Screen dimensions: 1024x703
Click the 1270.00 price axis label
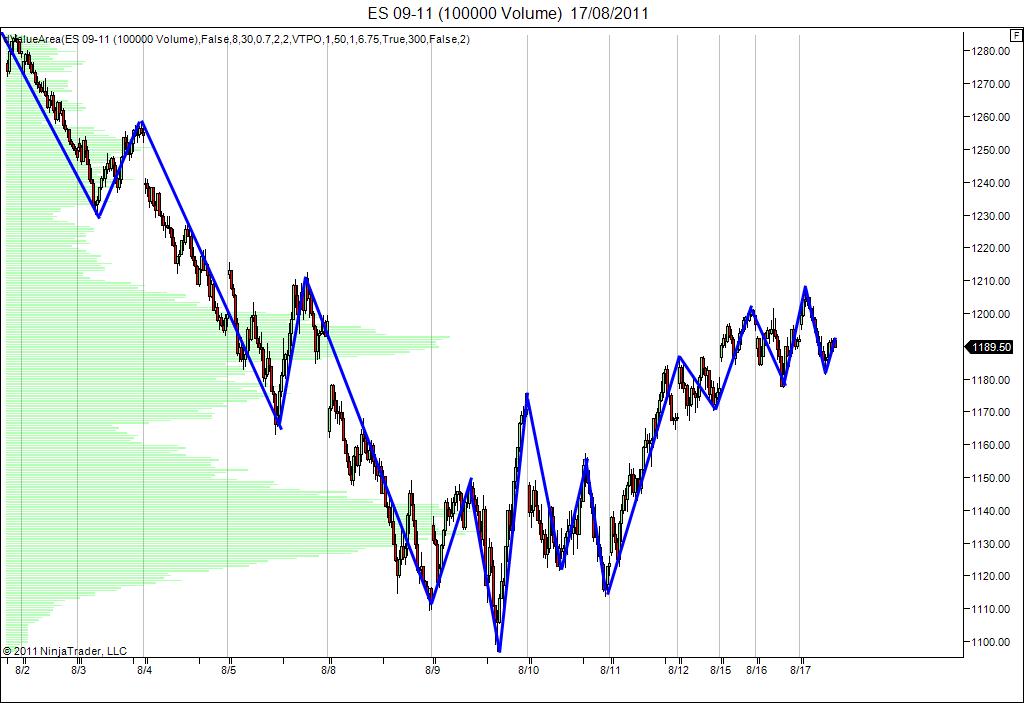[992, 84]
